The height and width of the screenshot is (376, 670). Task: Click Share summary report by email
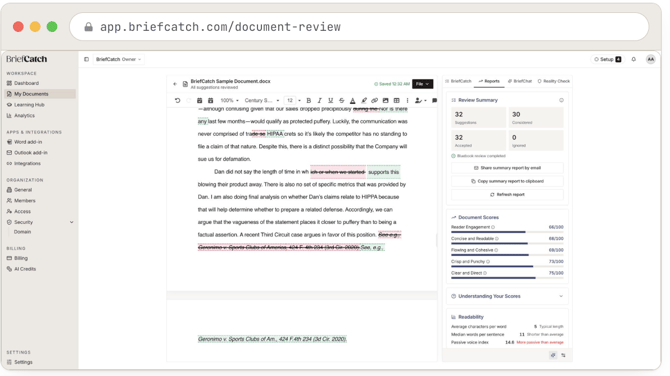point(507,168)
